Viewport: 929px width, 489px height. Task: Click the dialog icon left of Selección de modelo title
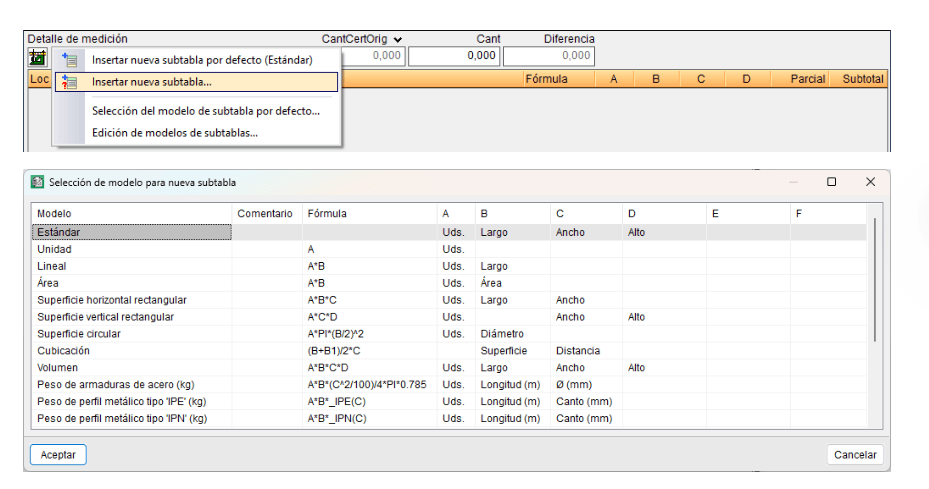click(x=37, y=182)
